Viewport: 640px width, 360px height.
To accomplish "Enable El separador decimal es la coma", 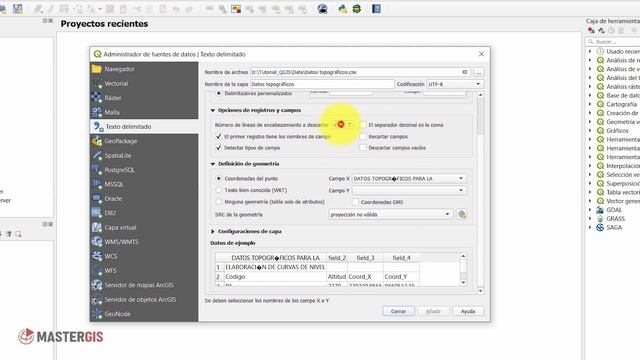I will [x=363, y=125].
